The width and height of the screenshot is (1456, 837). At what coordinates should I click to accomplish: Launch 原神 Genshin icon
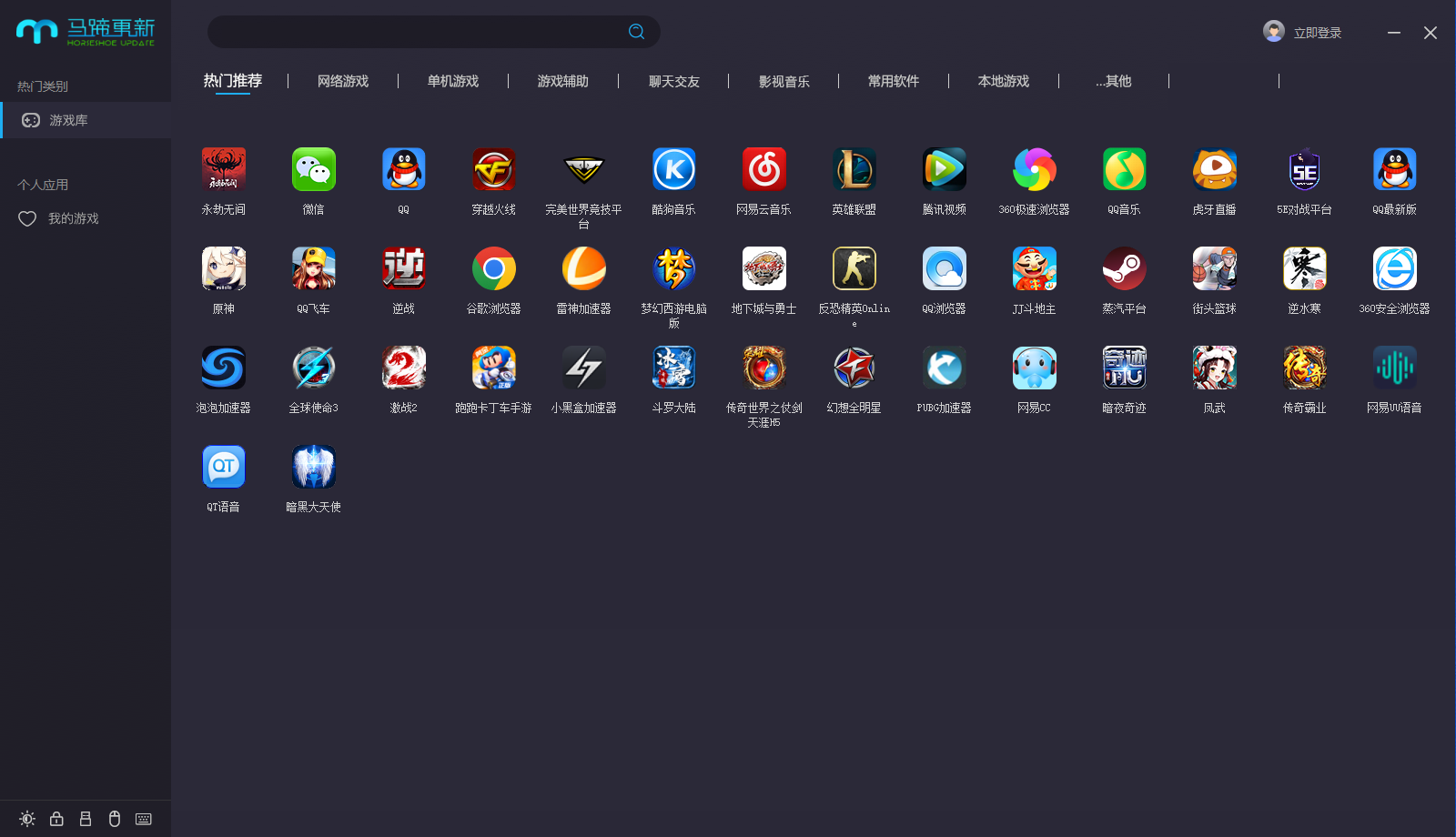pyautogui.click(x=223, y=268)
